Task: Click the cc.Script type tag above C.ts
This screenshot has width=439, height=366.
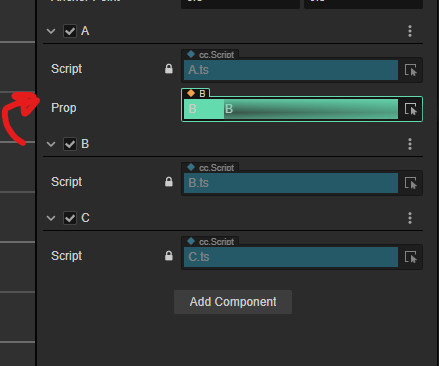Action: (210, 241)
